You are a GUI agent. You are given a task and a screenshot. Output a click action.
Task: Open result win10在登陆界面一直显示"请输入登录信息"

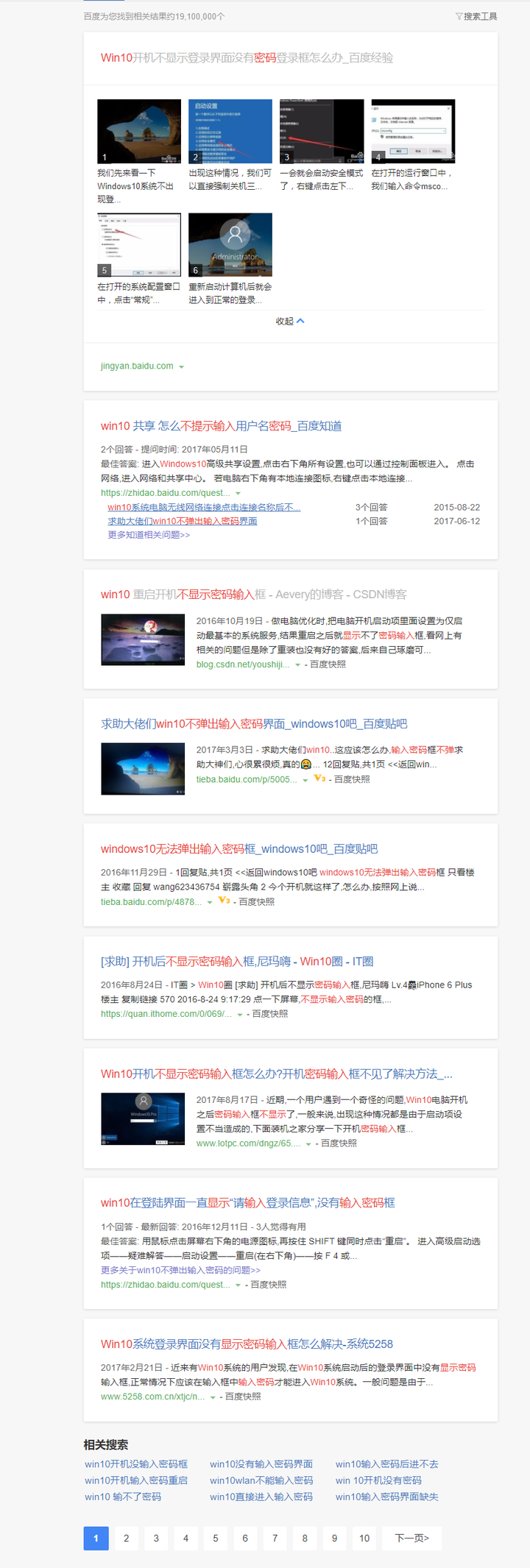(x=248, y=1203)
